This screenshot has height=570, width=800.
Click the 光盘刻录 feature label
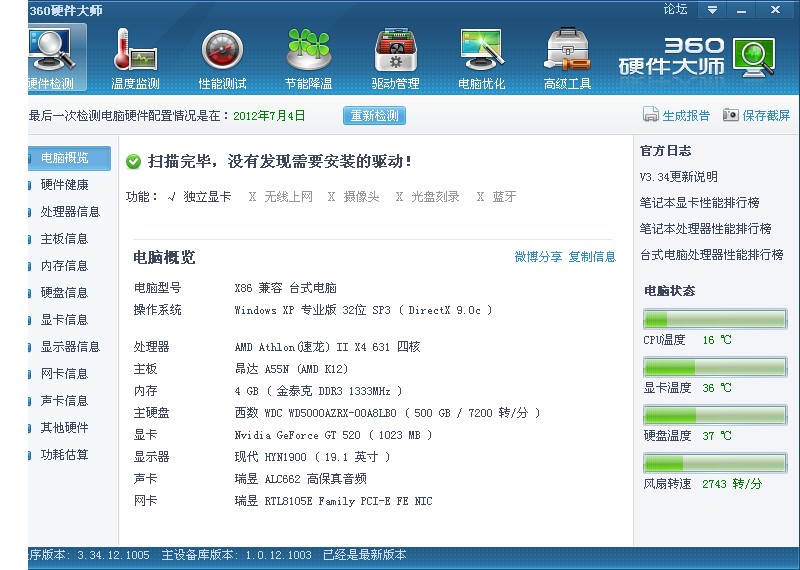435,197
